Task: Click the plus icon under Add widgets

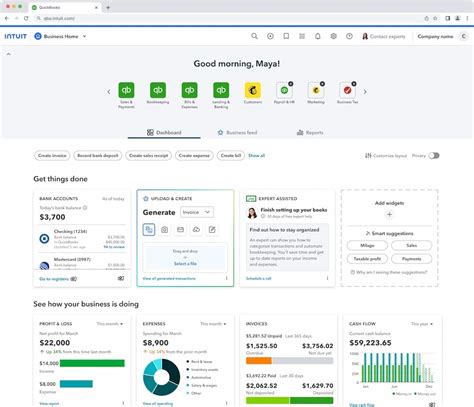Action: click(389, 214)
